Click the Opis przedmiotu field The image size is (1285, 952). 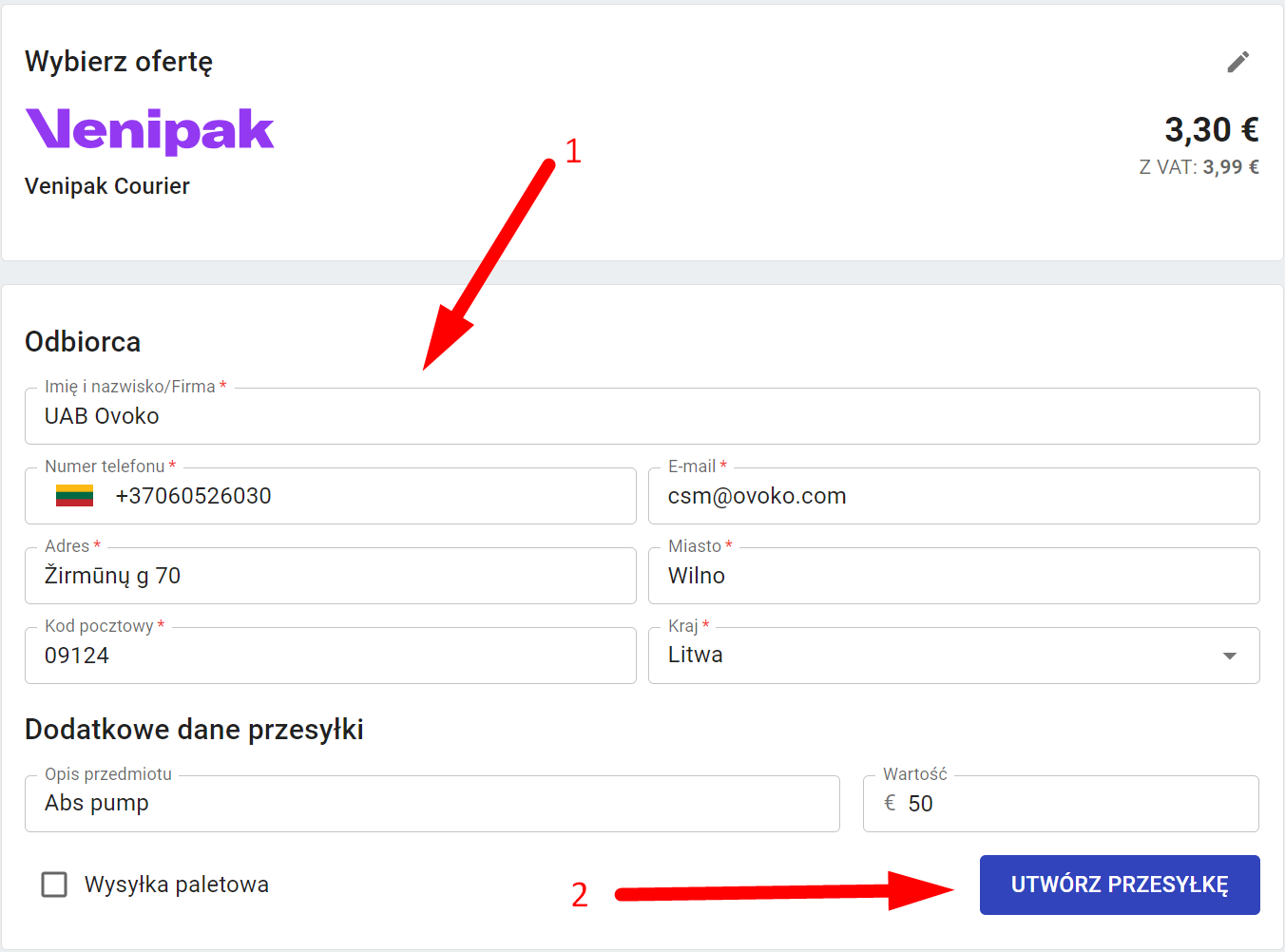pyautogui.click(x=432, y=804)
